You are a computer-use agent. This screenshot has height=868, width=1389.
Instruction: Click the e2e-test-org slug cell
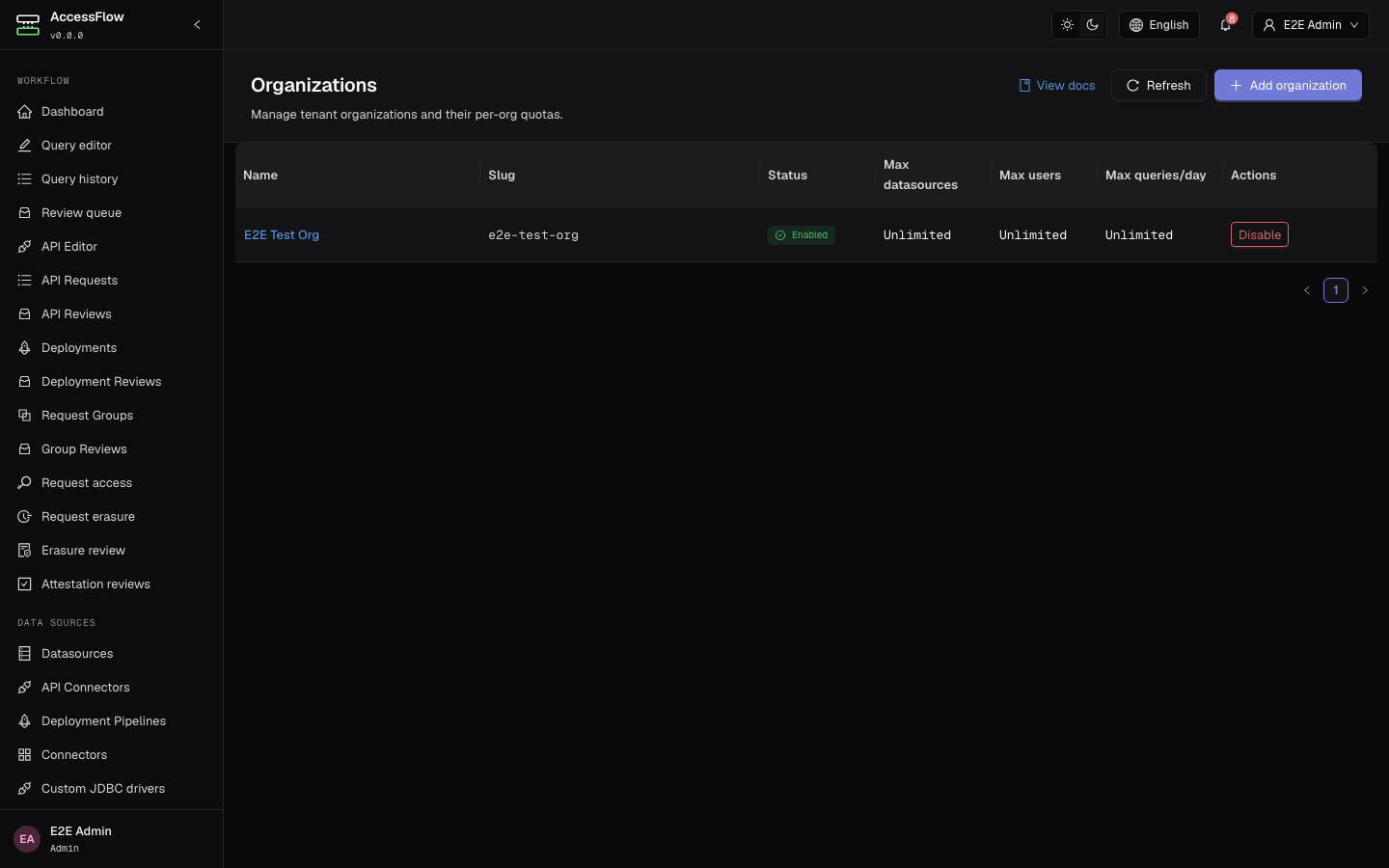pyautogui.click(x=533, y=235)
